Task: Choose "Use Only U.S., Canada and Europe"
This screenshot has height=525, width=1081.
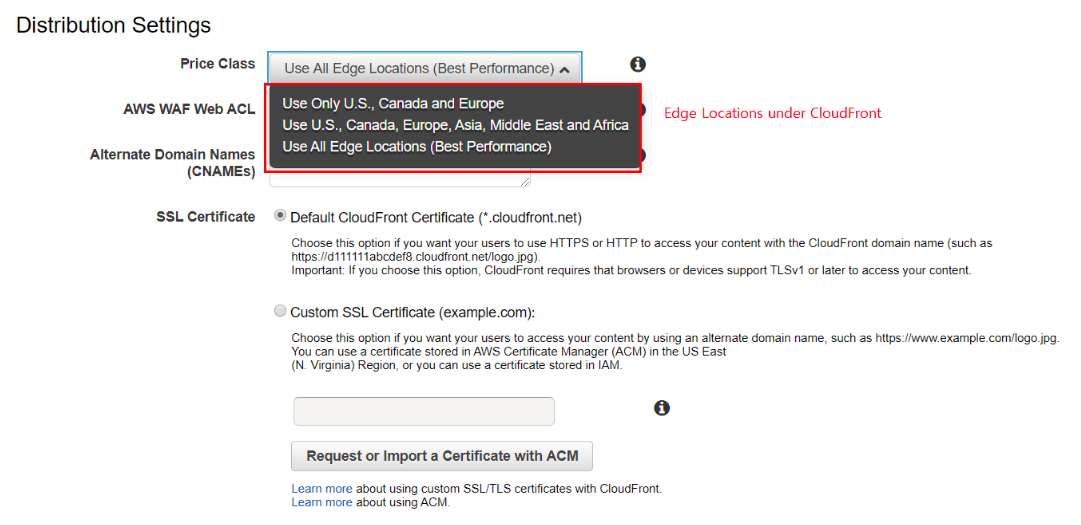Action: [393, 103]
